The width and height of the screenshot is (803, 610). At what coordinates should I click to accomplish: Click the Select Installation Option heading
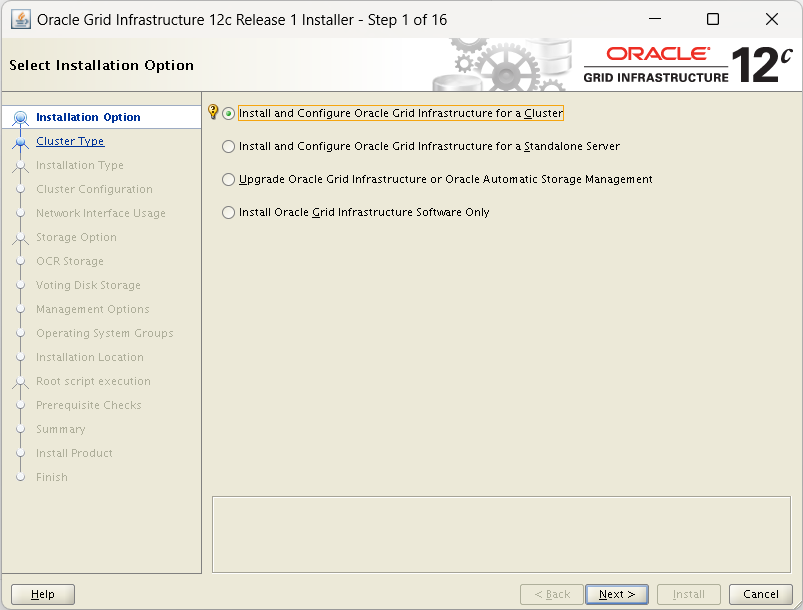point(101,65)
